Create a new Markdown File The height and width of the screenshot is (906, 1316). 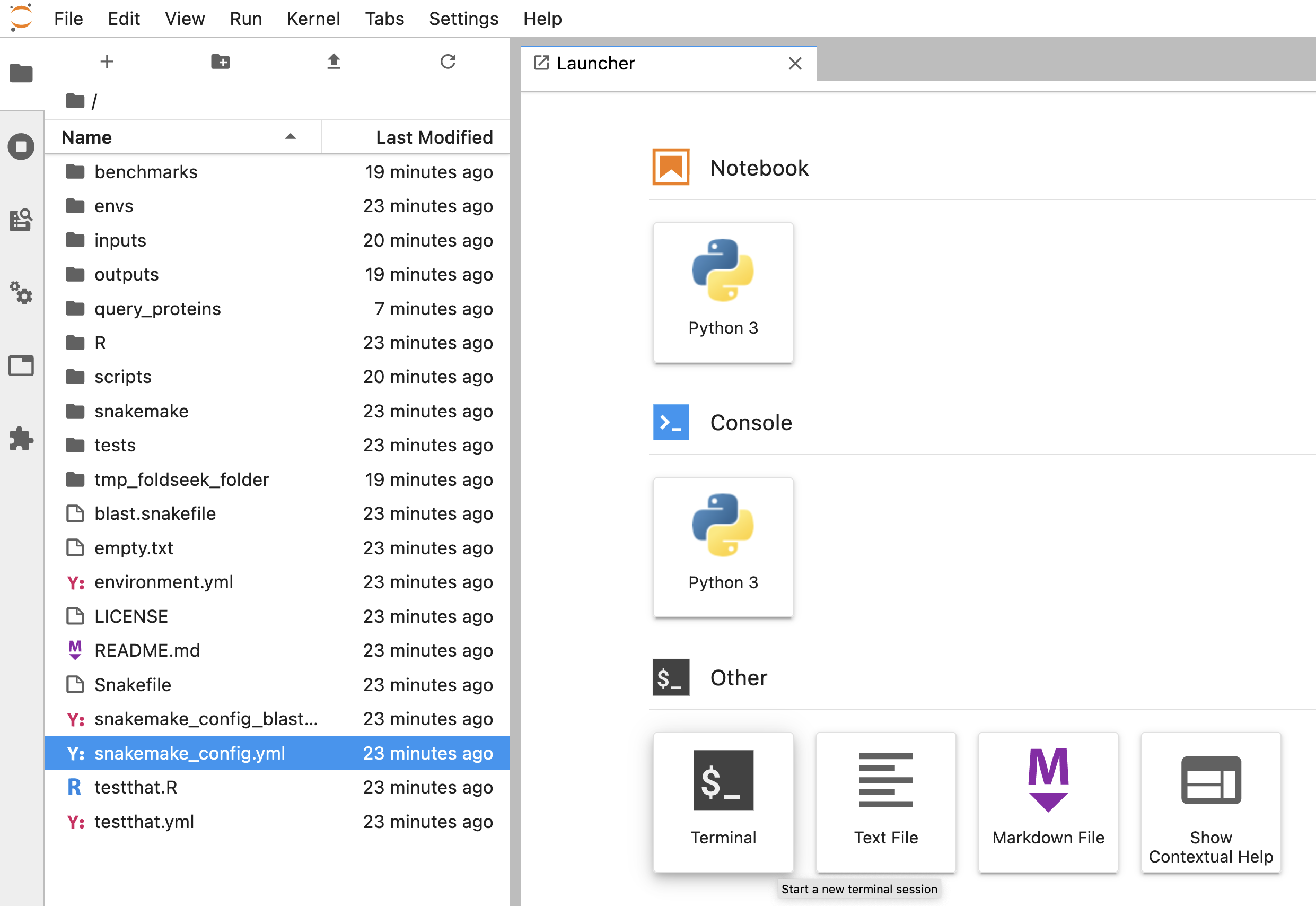pos(1048,801)
